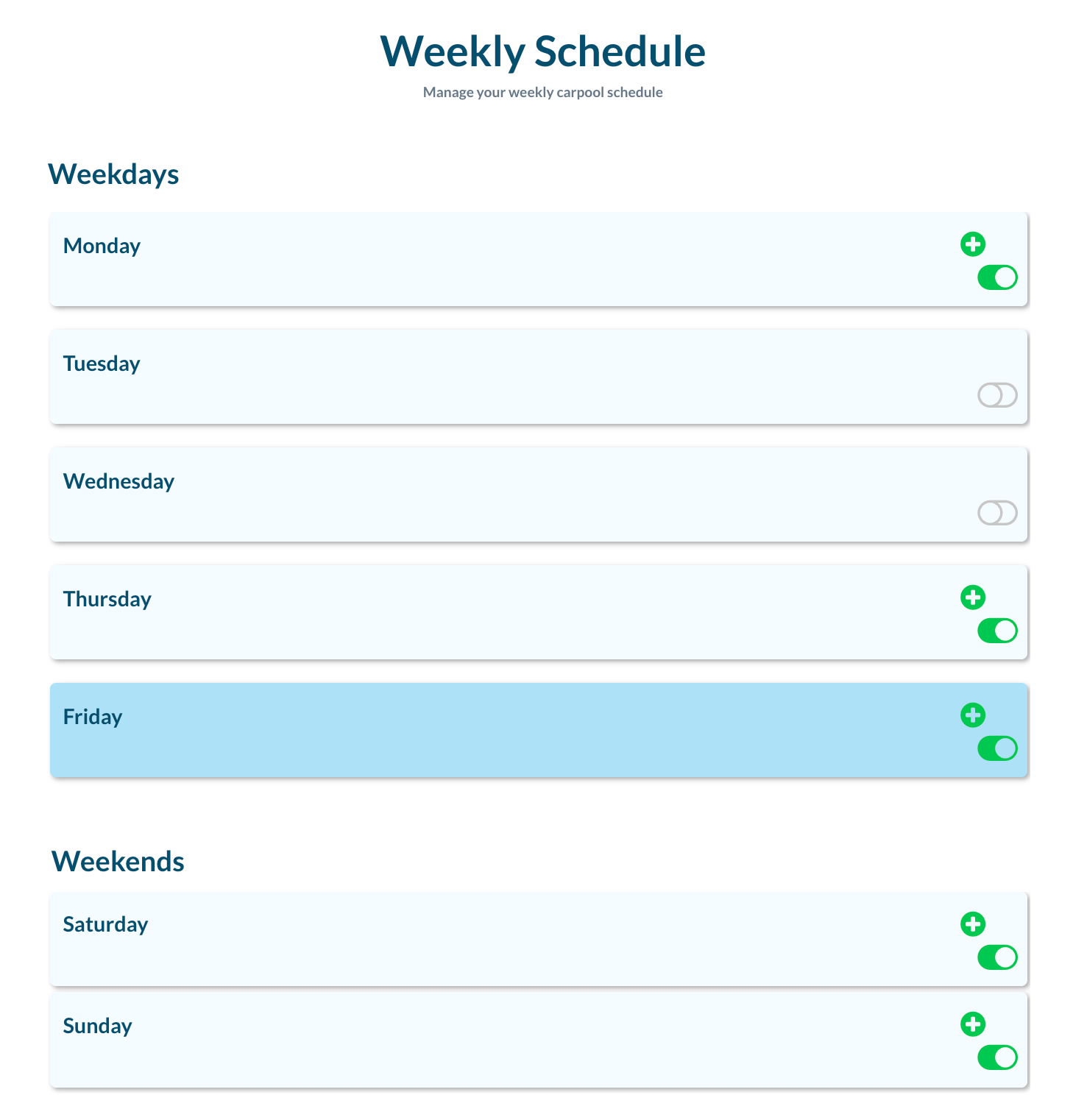Disable the Monday schedule toggle

coord(997,277)
